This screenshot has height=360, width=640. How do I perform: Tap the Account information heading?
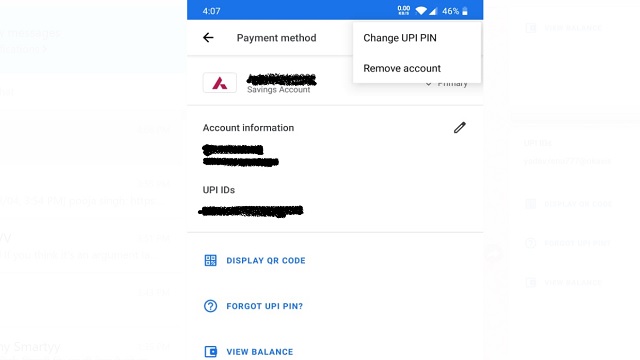(x=248, y=128)
